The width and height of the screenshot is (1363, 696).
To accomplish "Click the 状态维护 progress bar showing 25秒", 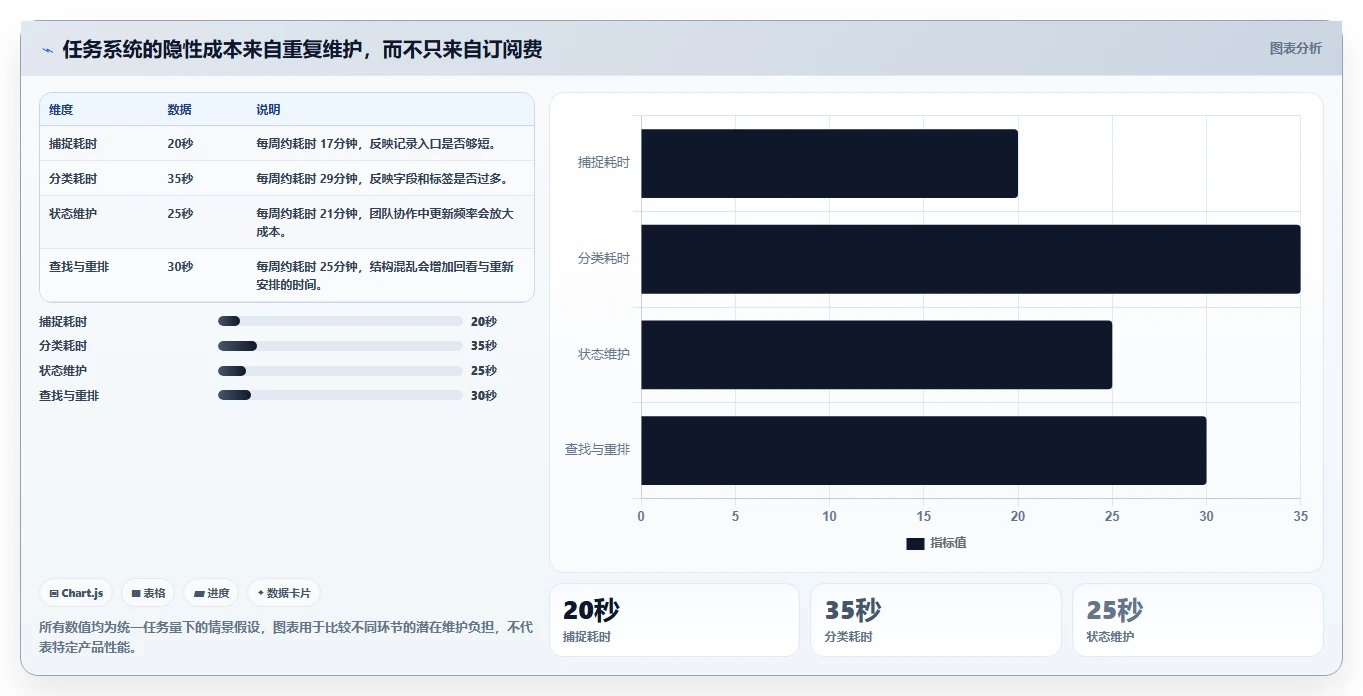I will [x=340, y=371].
